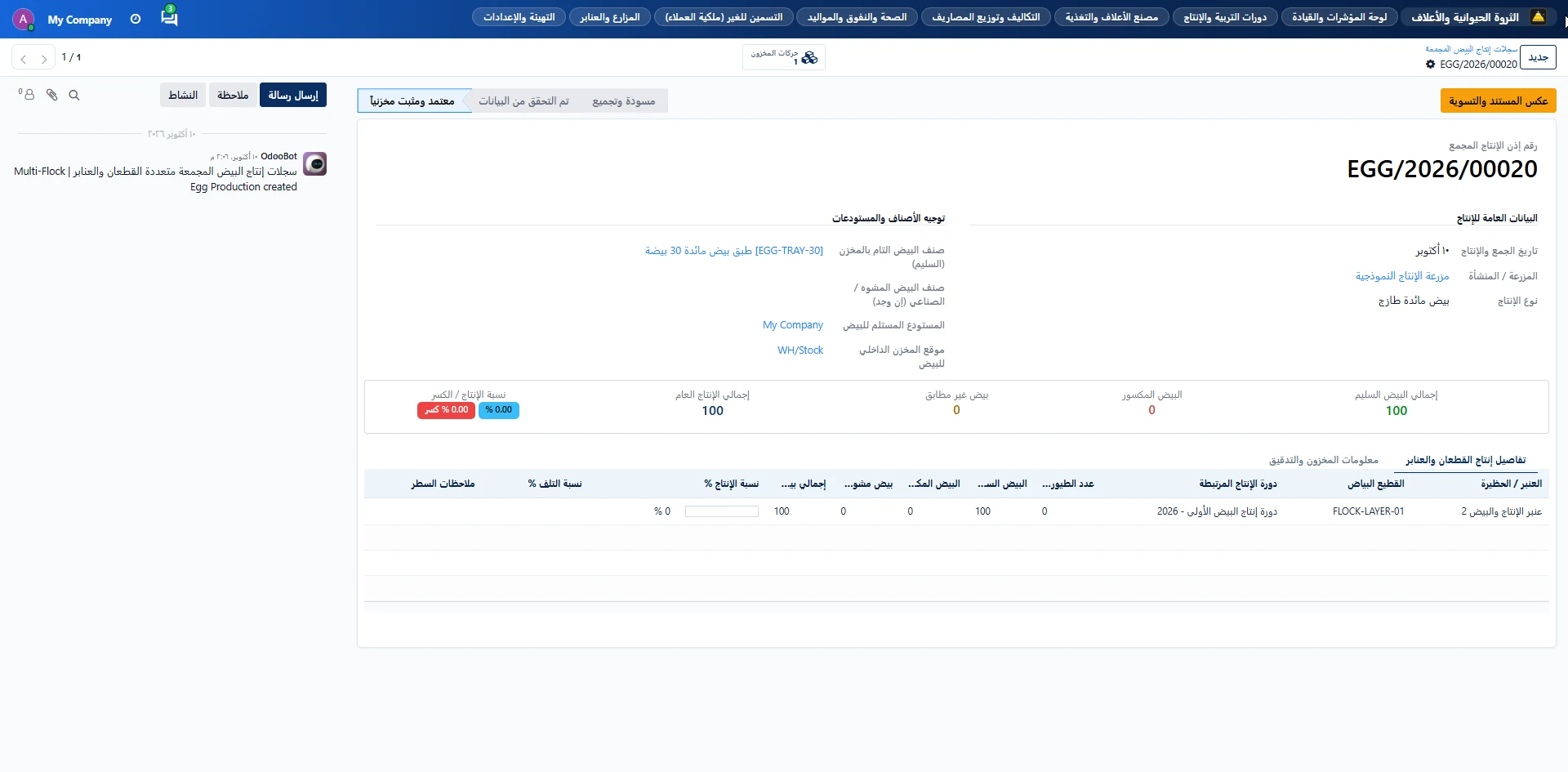Click ملاحظة (Log note) button

(233, 95)
